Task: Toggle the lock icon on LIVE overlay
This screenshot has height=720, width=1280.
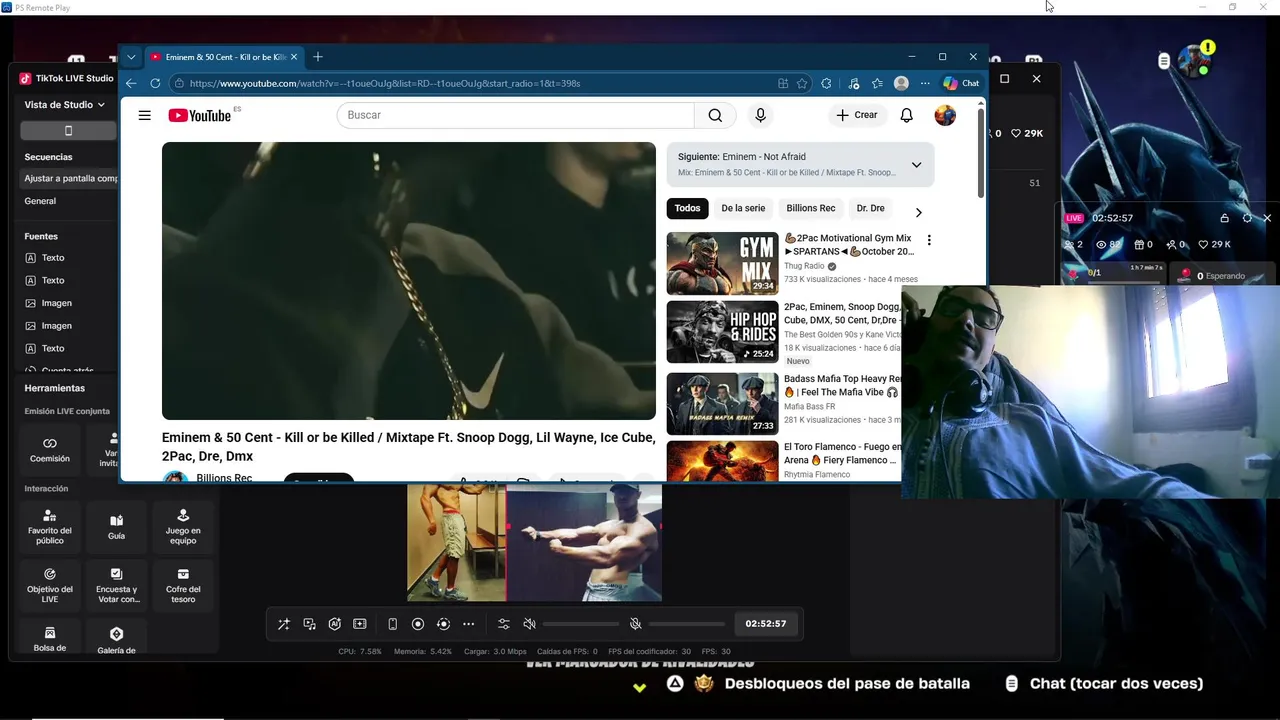Action: click(1225, 218)
